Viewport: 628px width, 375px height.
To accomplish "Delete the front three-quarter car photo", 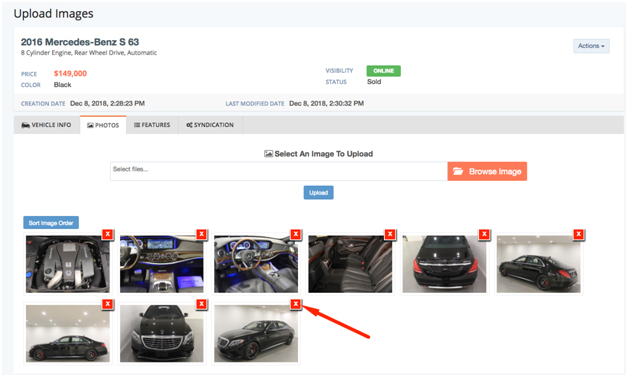I will pyautogui.click(x=296, y=304).
